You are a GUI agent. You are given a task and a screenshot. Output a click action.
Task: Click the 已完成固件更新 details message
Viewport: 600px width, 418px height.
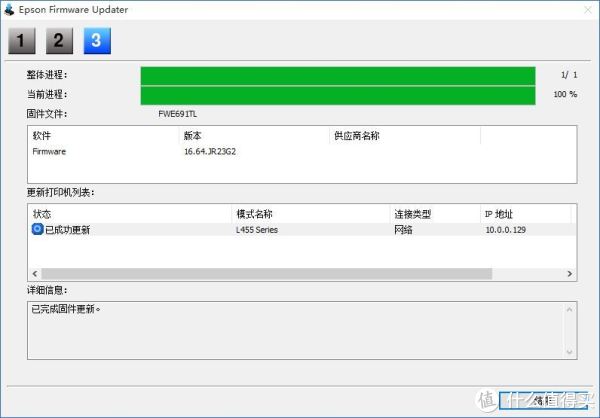(65, 309)
